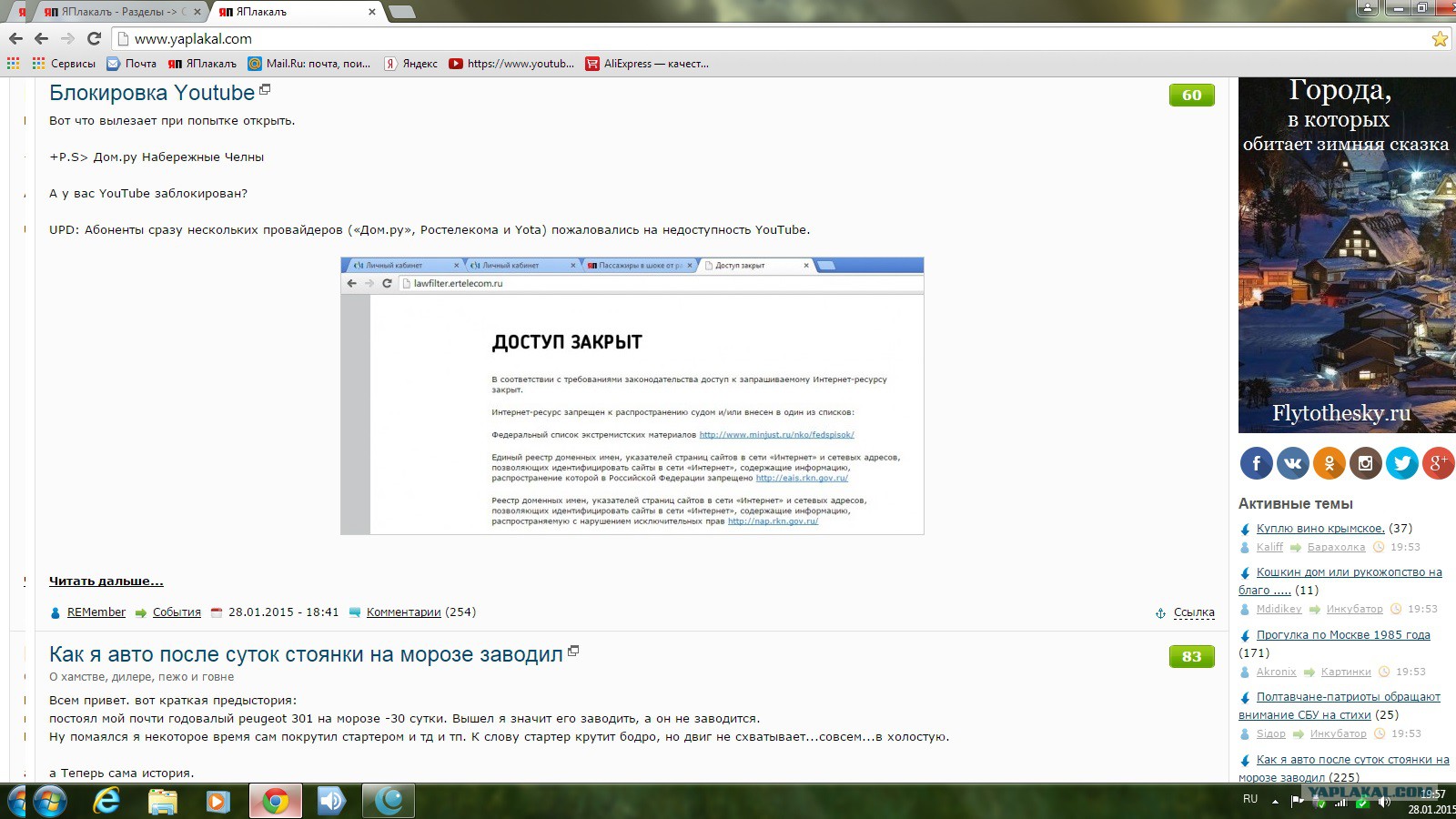Open the Twitter social icon
The height and width of the screenshot is (819, 1456).
pyautogui.click(x=1402, y=464)
